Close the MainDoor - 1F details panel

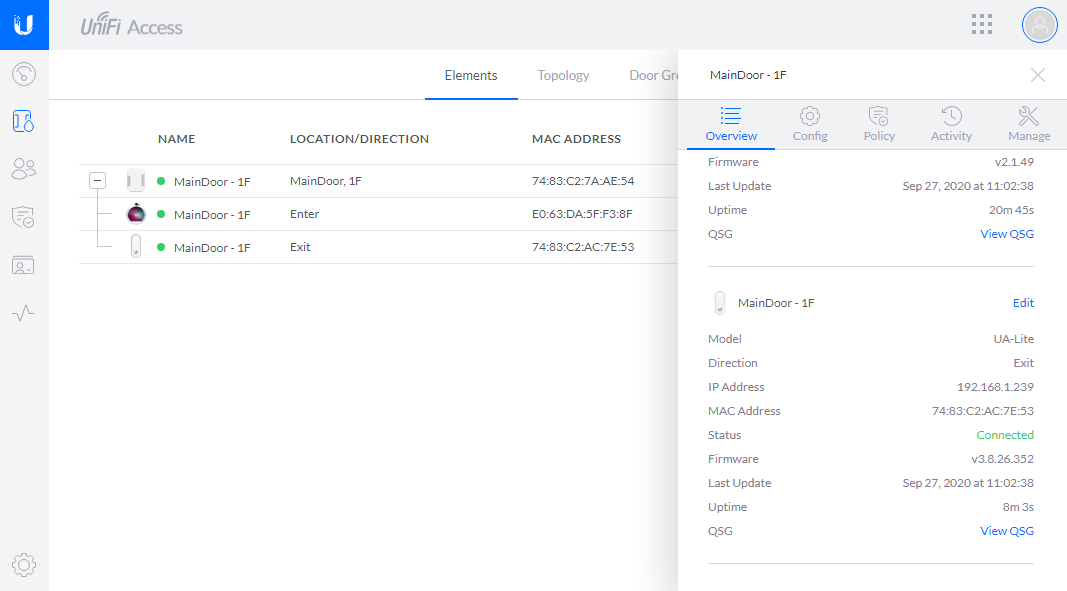(x=1037, y=75)
